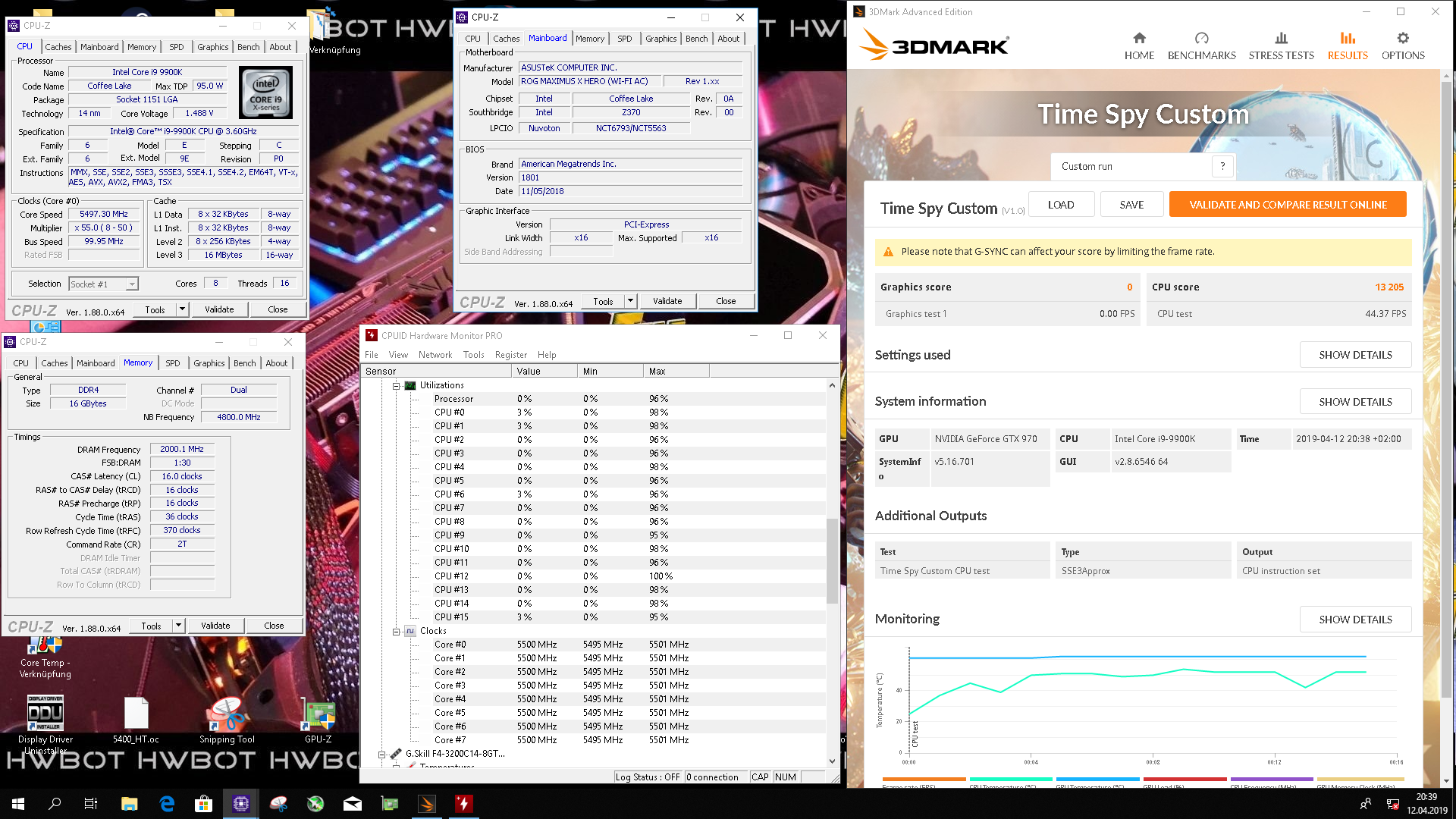Open the Mail app from the taskbar
The image size is (1456, 819).
click(x=353, y=803)
